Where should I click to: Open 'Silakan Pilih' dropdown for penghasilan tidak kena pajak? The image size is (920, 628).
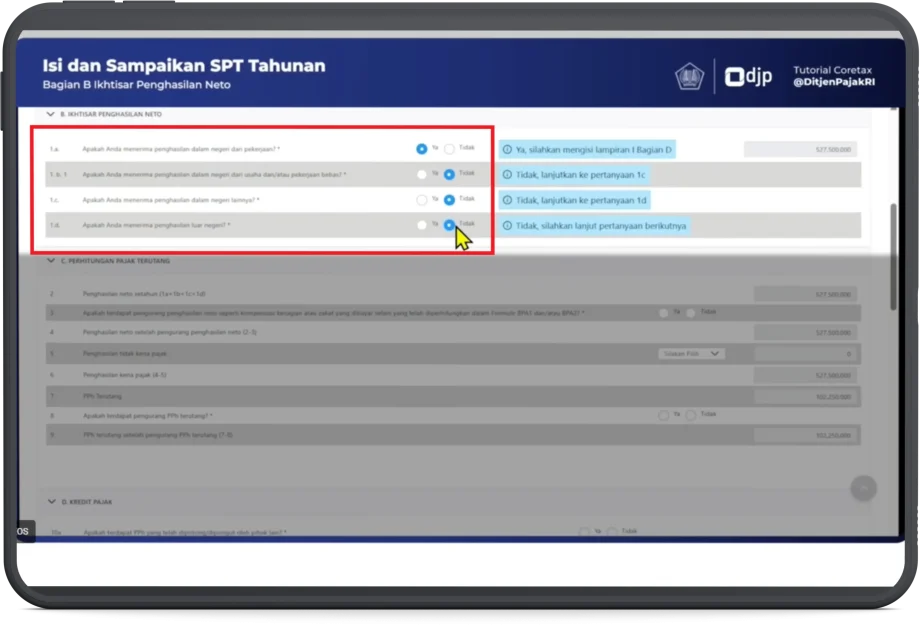pyautogui.click(x=692, y=354)
